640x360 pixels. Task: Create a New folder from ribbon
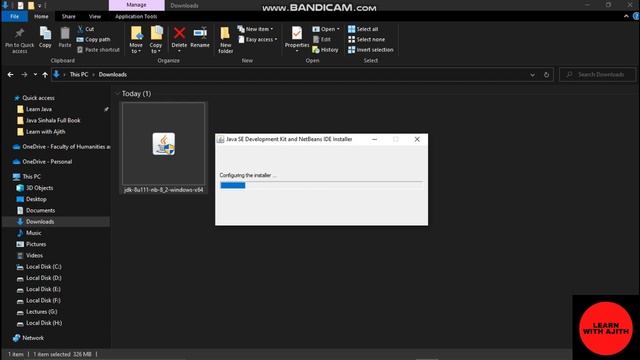[x=225, y=40]
